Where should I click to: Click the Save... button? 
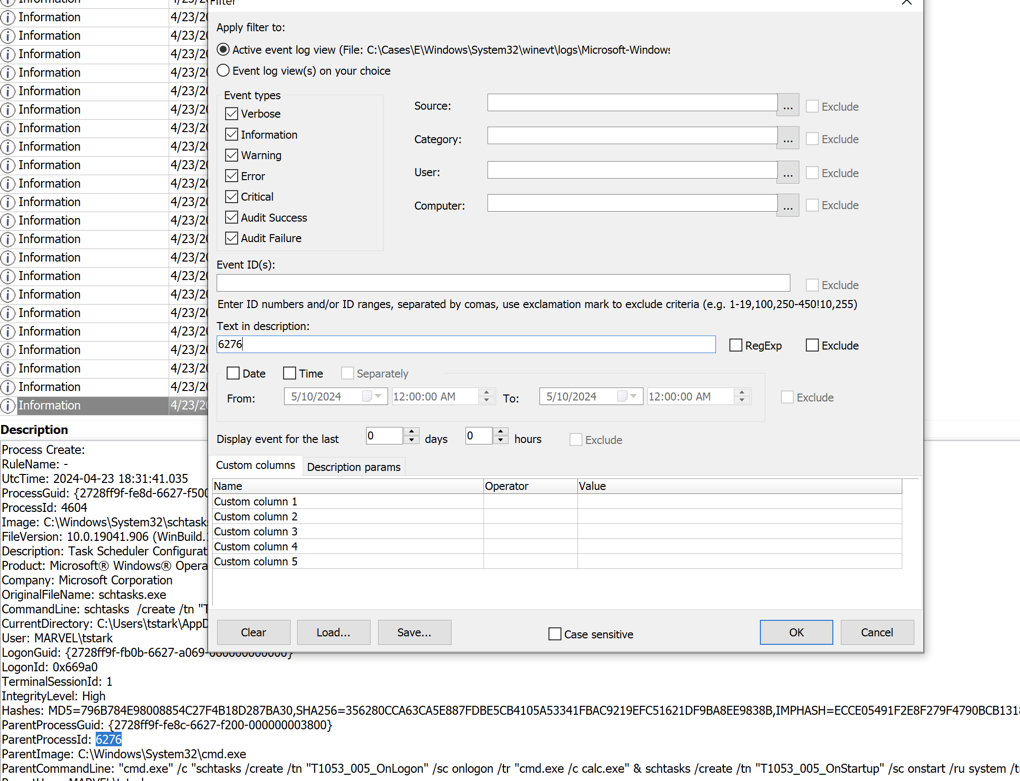click(414, 632)
